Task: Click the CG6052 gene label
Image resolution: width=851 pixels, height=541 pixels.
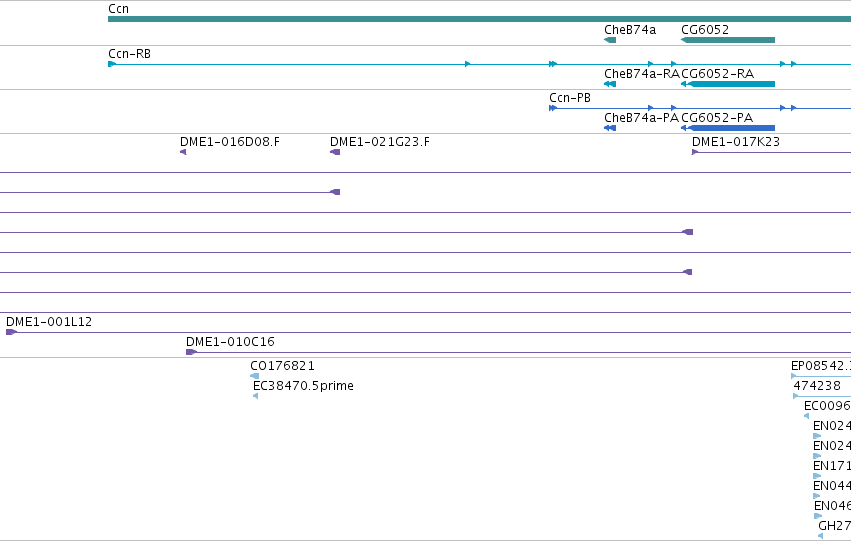Action: 704,30
